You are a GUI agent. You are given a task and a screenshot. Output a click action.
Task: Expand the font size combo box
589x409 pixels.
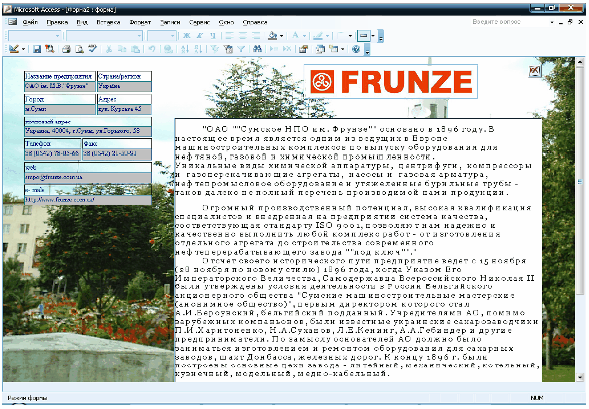[x=173, y=36]
